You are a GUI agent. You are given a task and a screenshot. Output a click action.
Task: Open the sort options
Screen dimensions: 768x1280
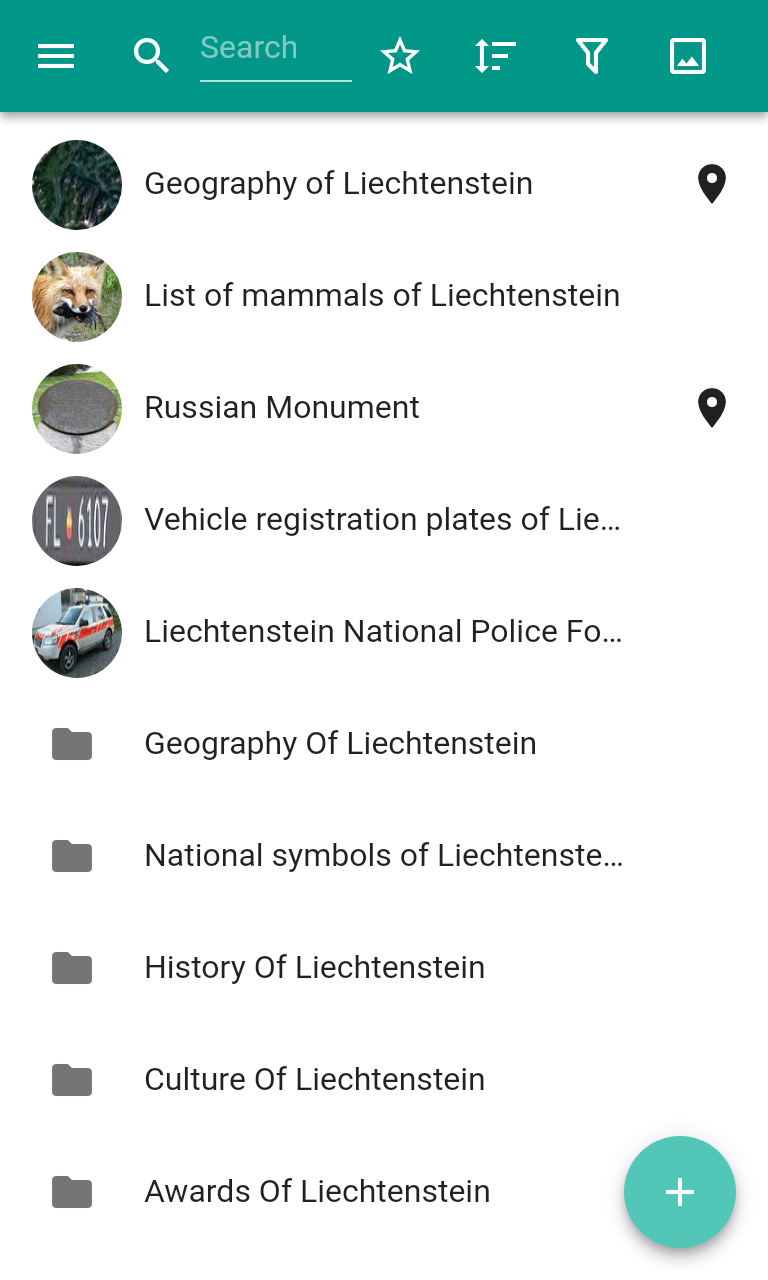pyautogui.click(x=495, y=56)
